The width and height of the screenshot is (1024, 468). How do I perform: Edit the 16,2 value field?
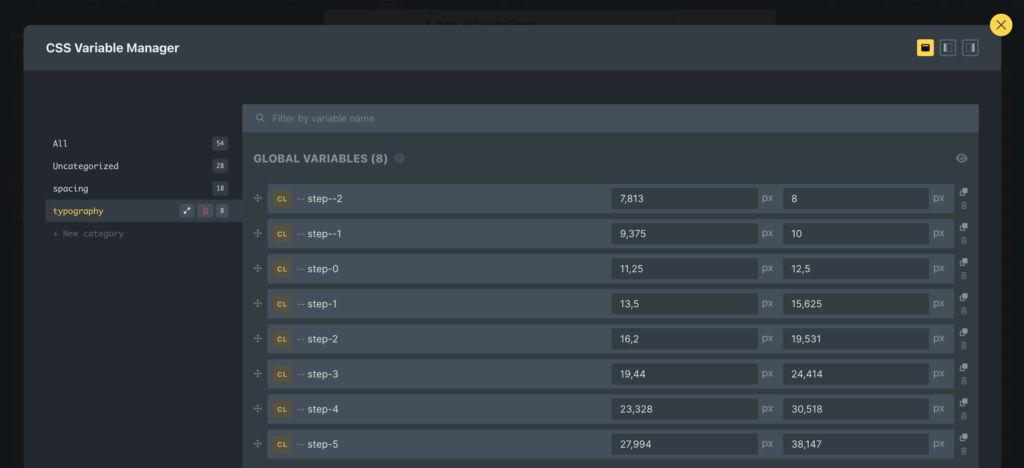tap(684, 339)
